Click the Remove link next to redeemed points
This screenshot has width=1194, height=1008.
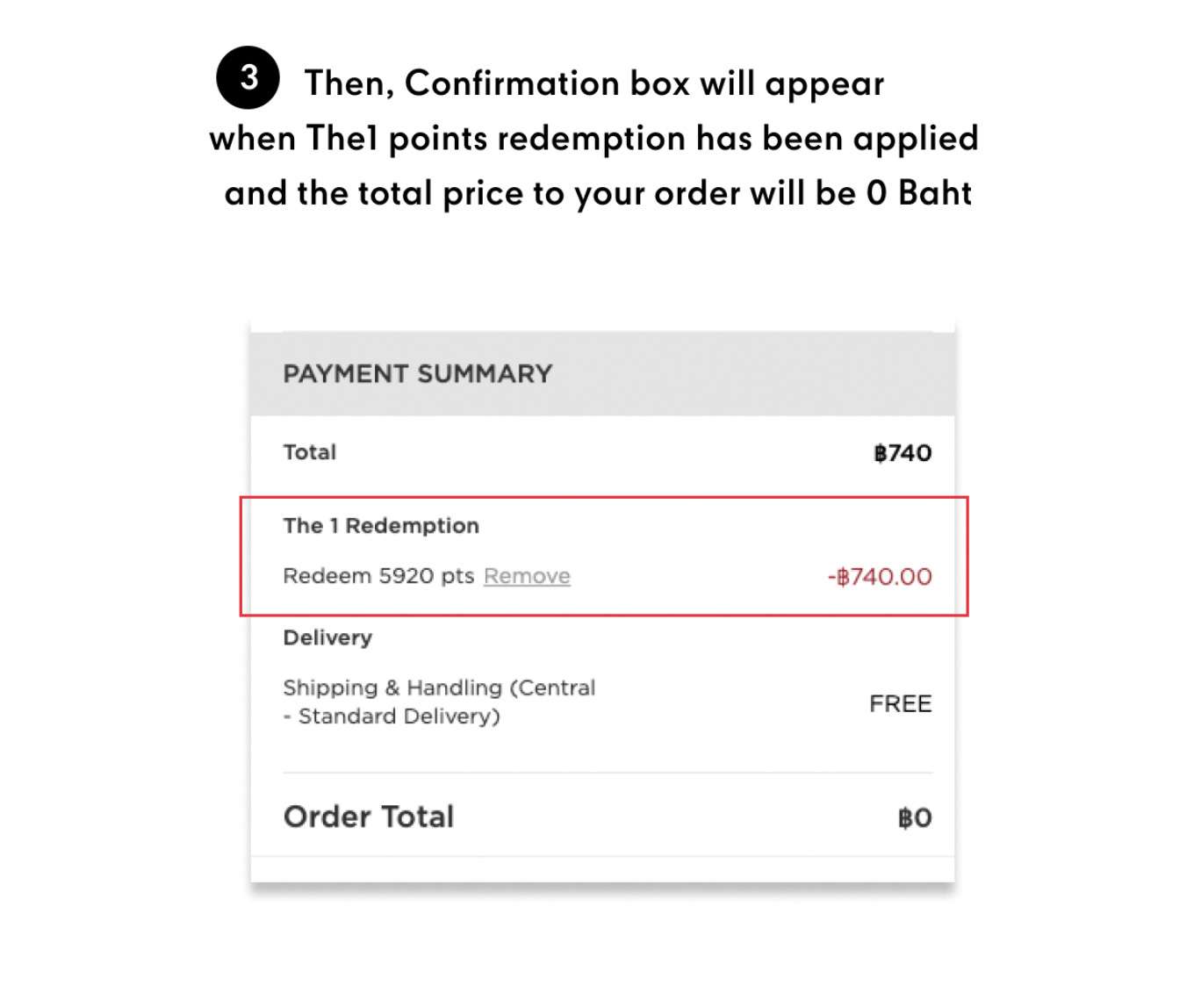point(527,576)
